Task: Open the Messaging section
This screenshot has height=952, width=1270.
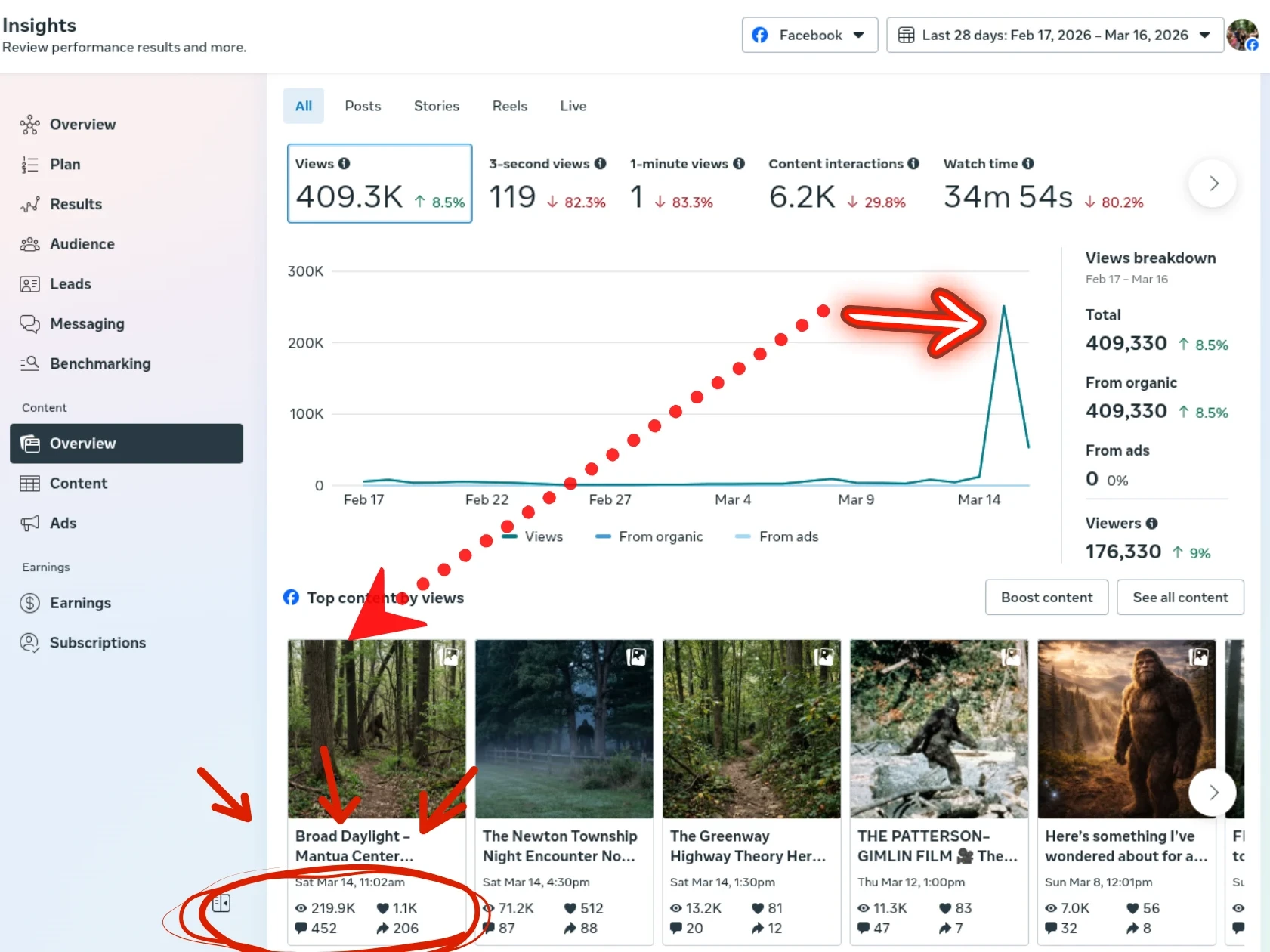Action: click(86, 324)
